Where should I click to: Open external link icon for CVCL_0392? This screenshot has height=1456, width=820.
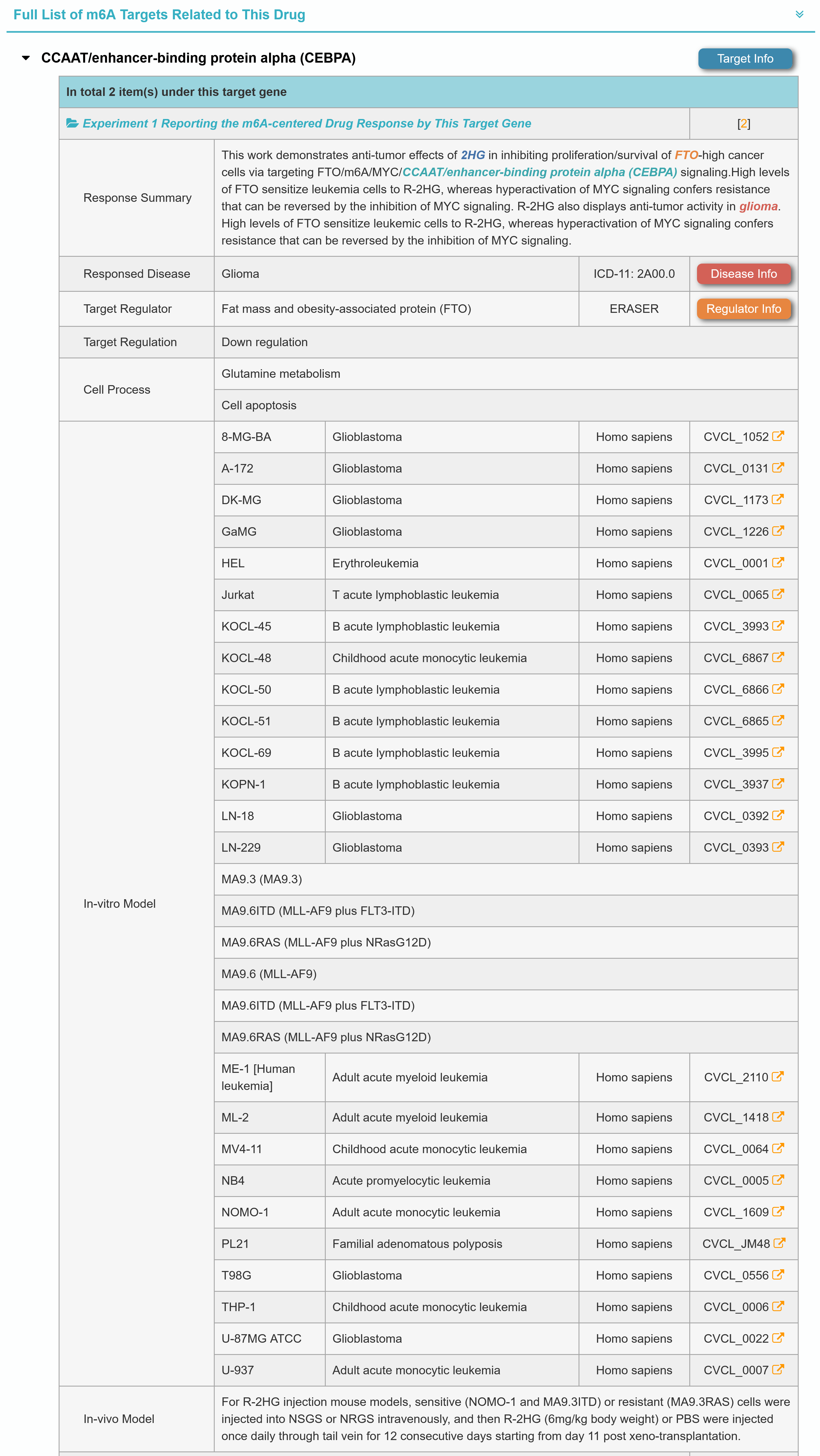(778, 816)
